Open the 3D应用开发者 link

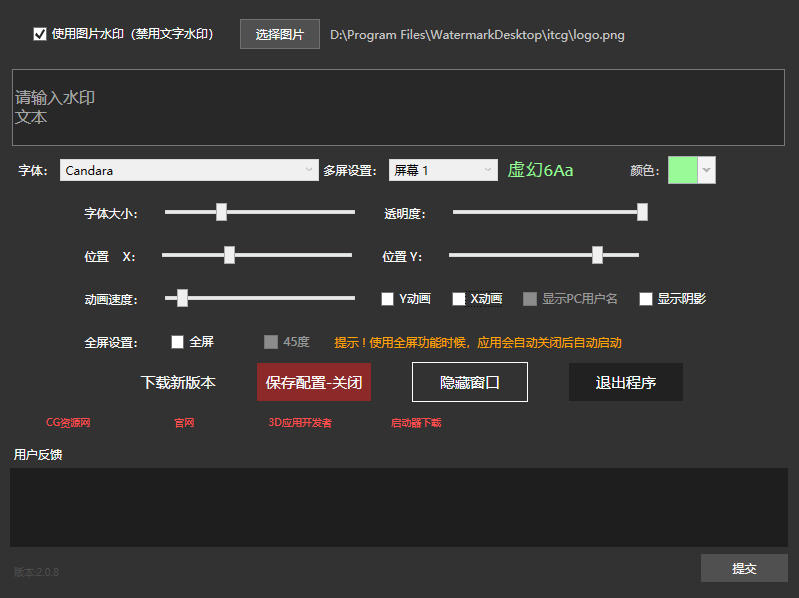click(x=300, y=423)
